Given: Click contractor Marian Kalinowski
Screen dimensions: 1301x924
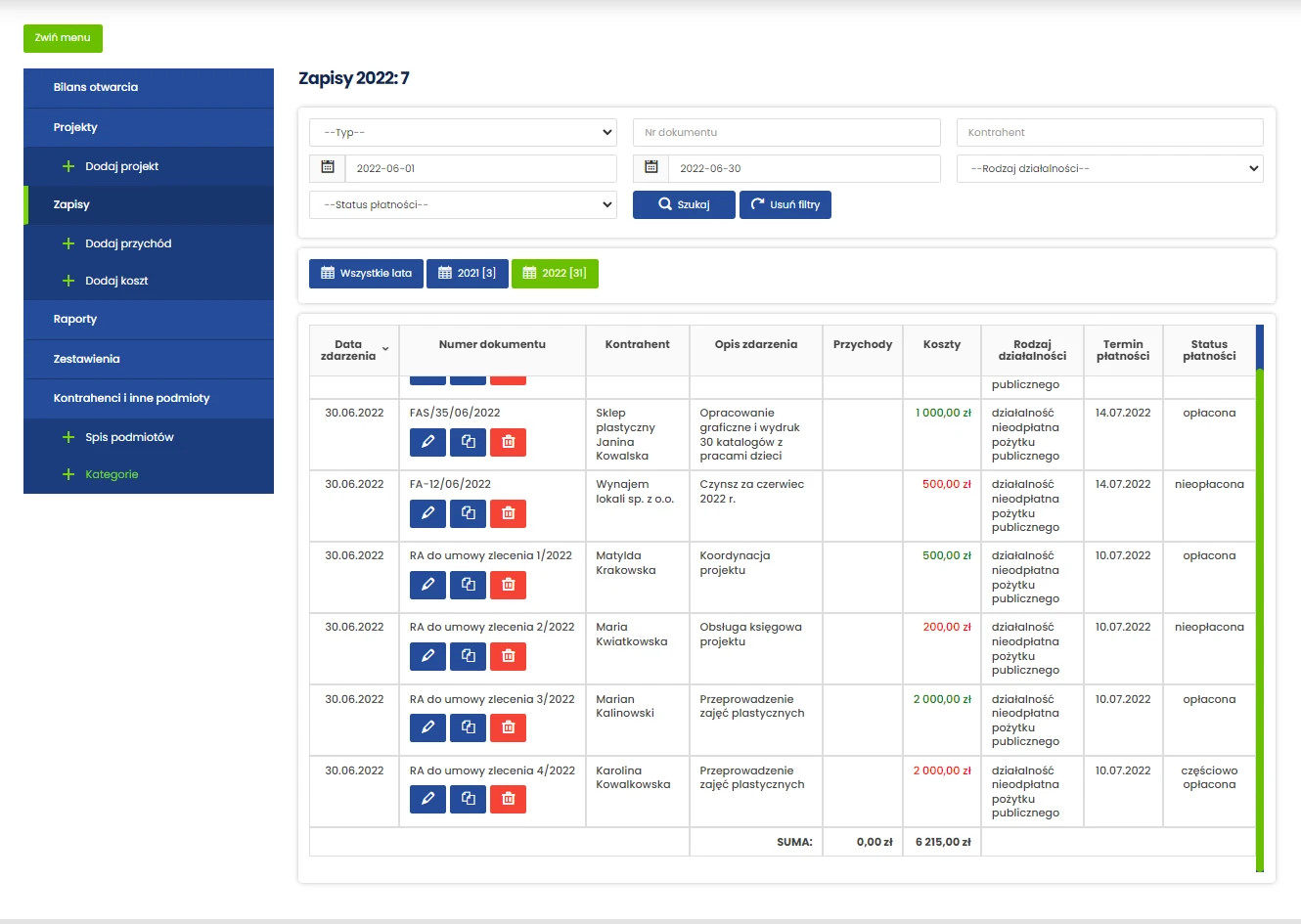Looking at the screenshot, I should click(x=625, y=706).
